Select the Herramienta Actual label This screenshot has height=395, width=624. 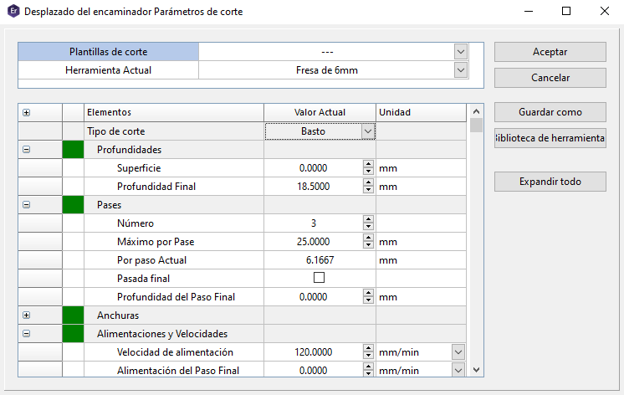[108, 70]
